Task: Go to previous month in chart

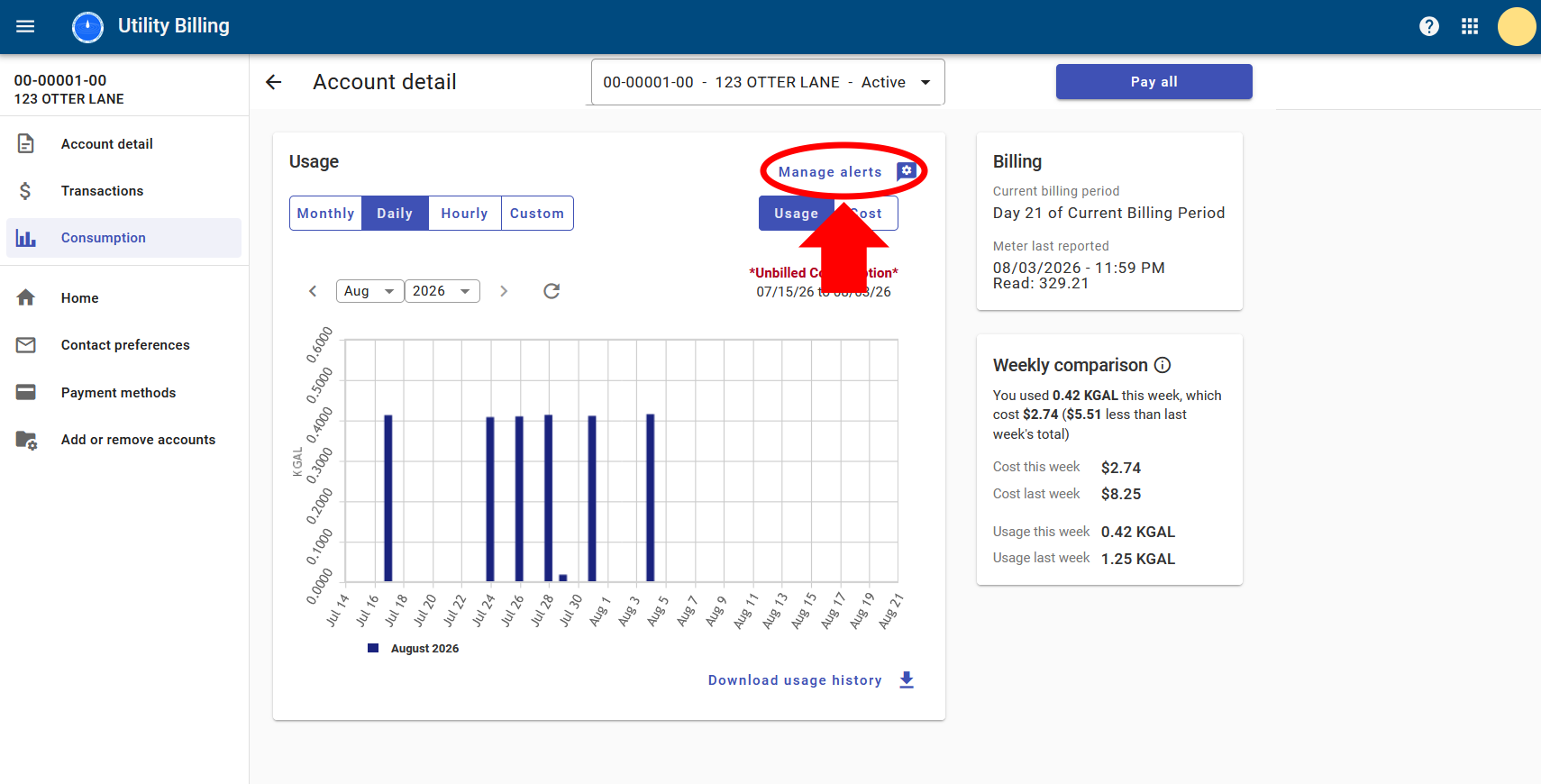Action: [x=313, y=291]
